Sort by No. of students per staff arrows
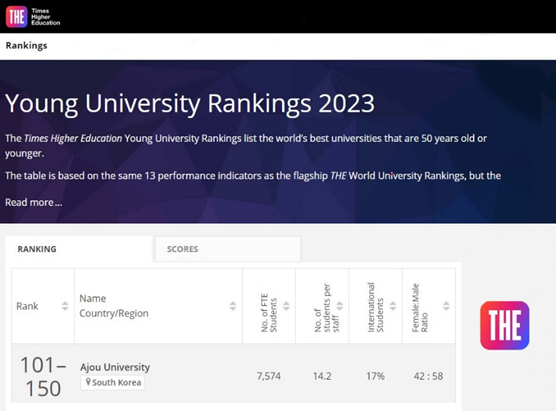556x411 pixels. (340, 306)
